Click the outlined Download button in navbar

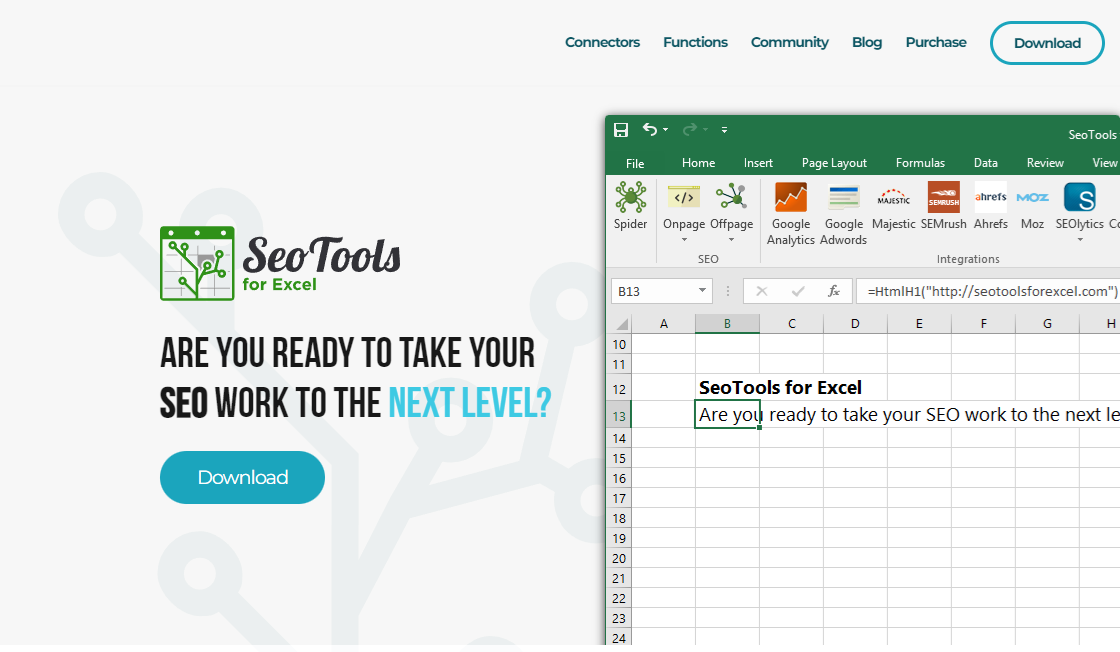pyautogui.click(x=1047, y=43)
